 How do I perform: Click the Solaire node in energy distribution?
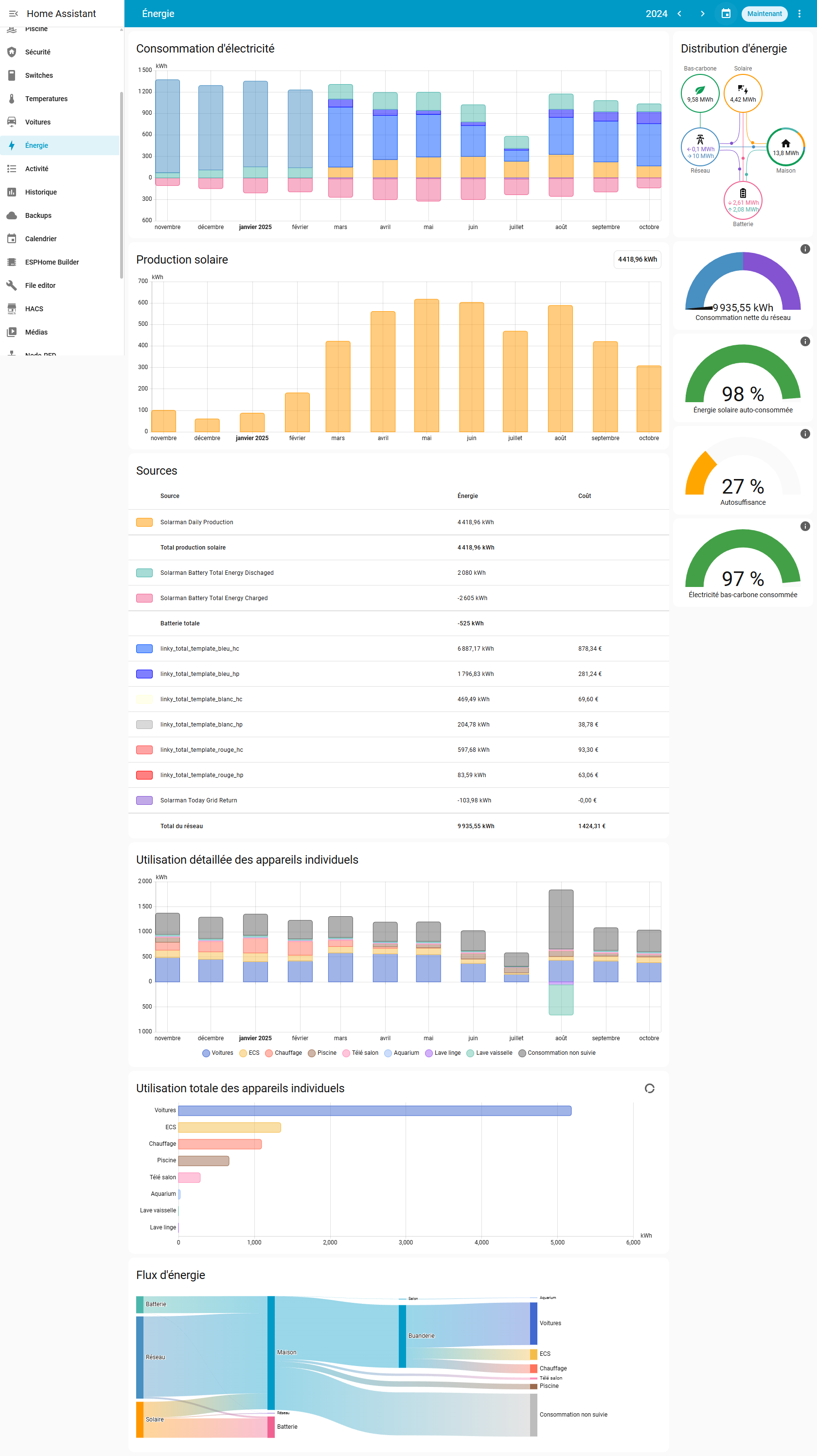click(x=743, y=93)
